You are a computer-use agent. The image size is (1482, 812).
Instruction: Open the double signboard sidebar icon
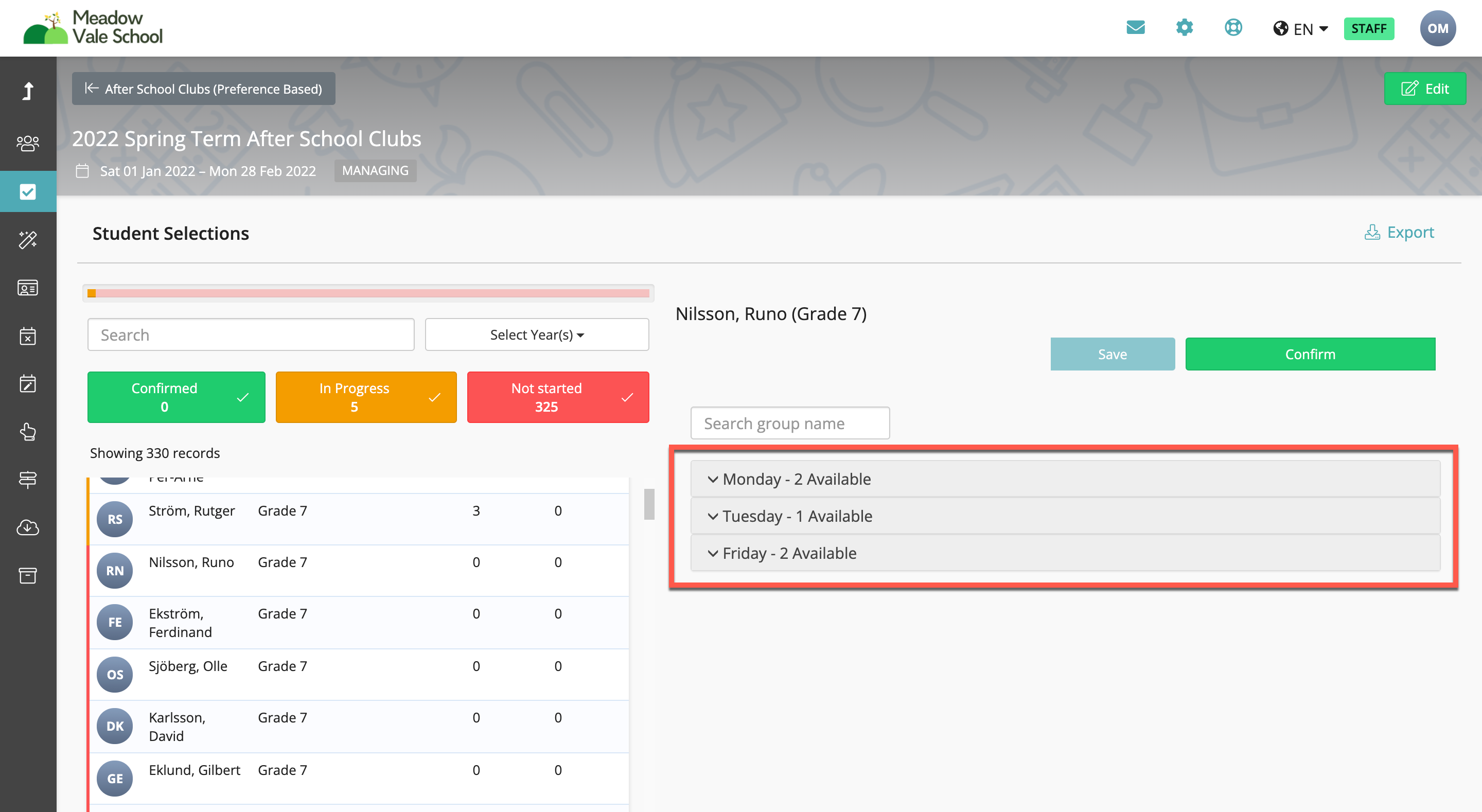[28, 480]
